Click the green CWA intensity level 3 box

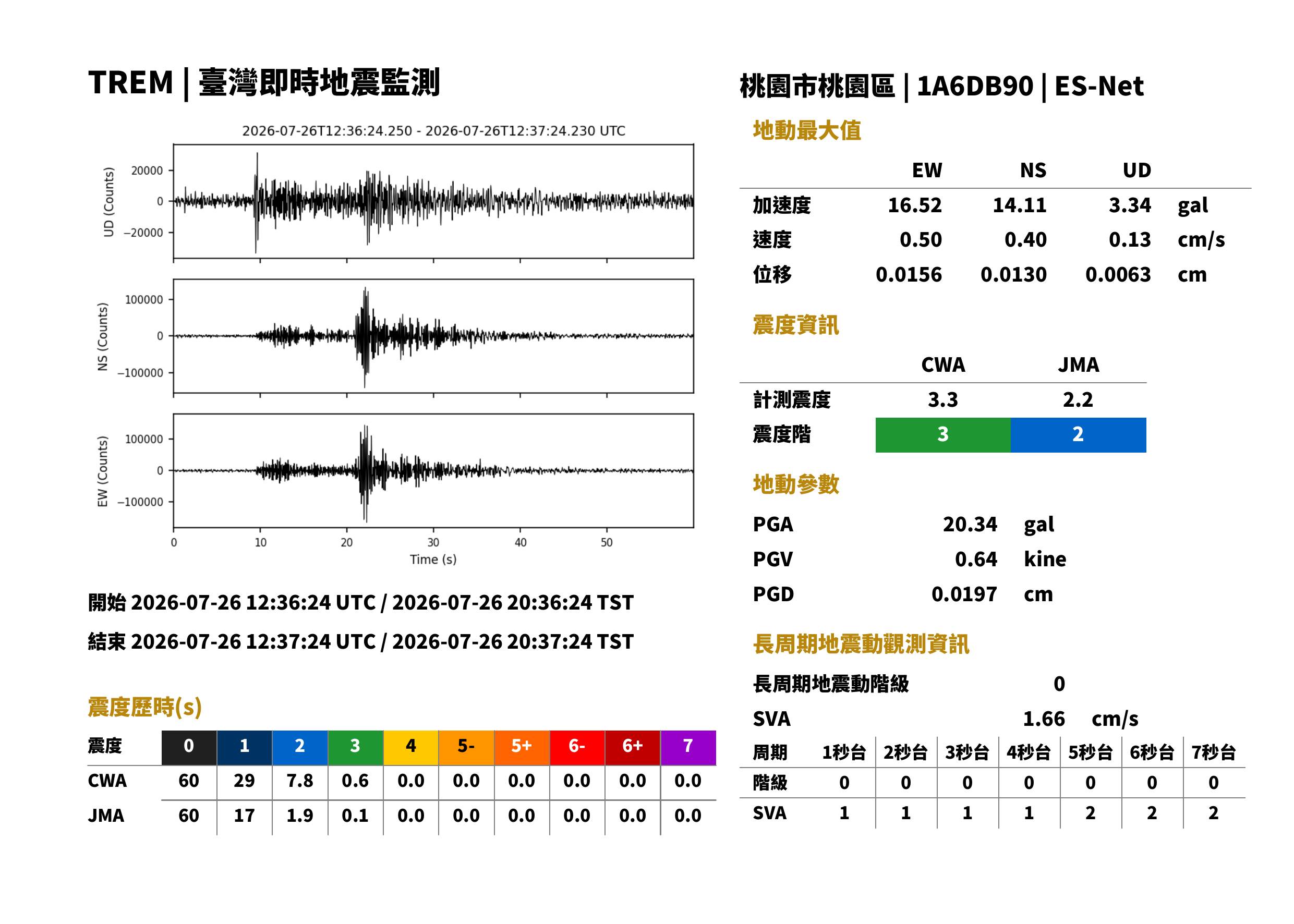point(943,435)
